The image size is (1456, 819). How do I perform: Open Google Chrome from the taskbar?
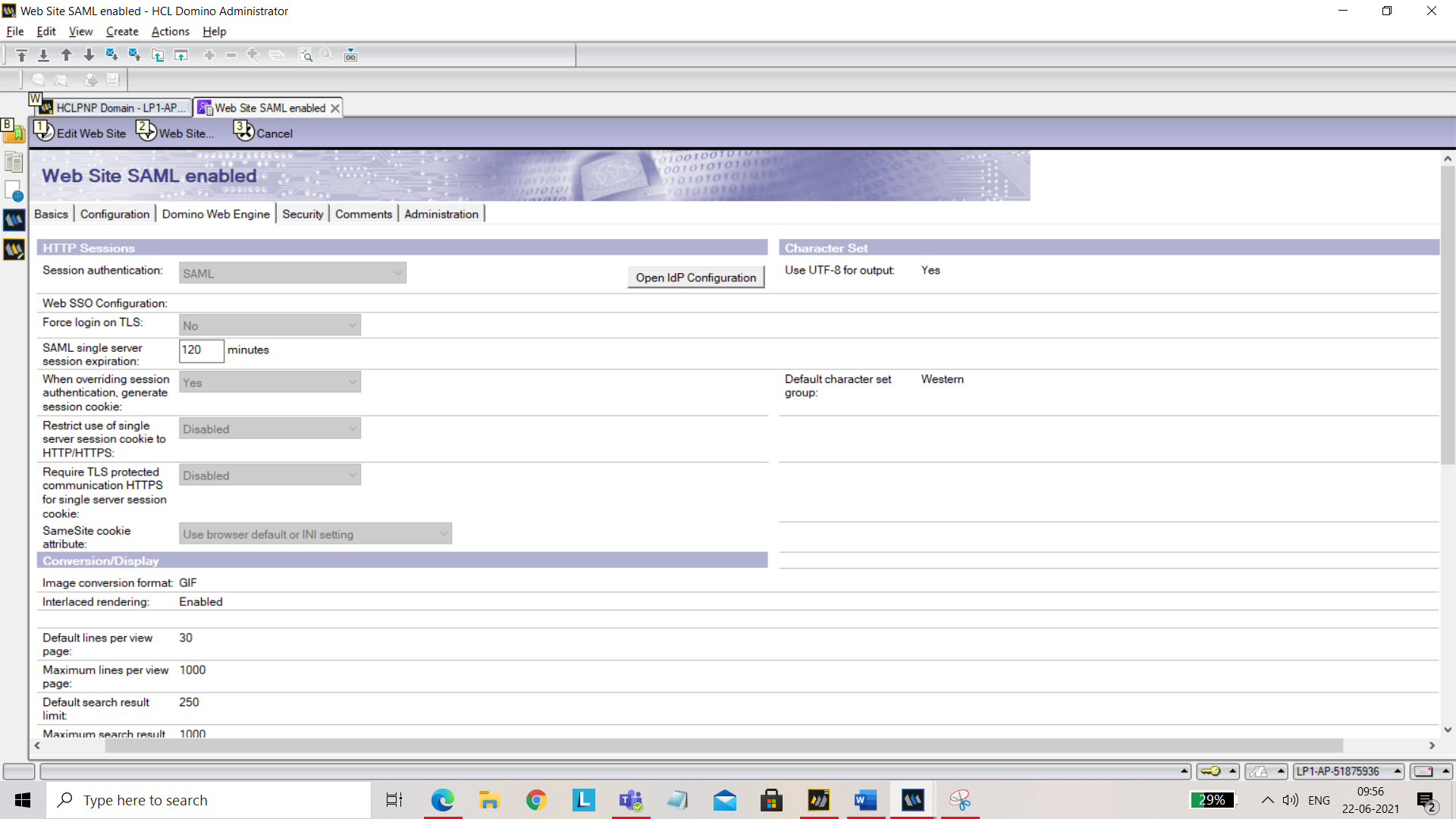click(536, 800)
